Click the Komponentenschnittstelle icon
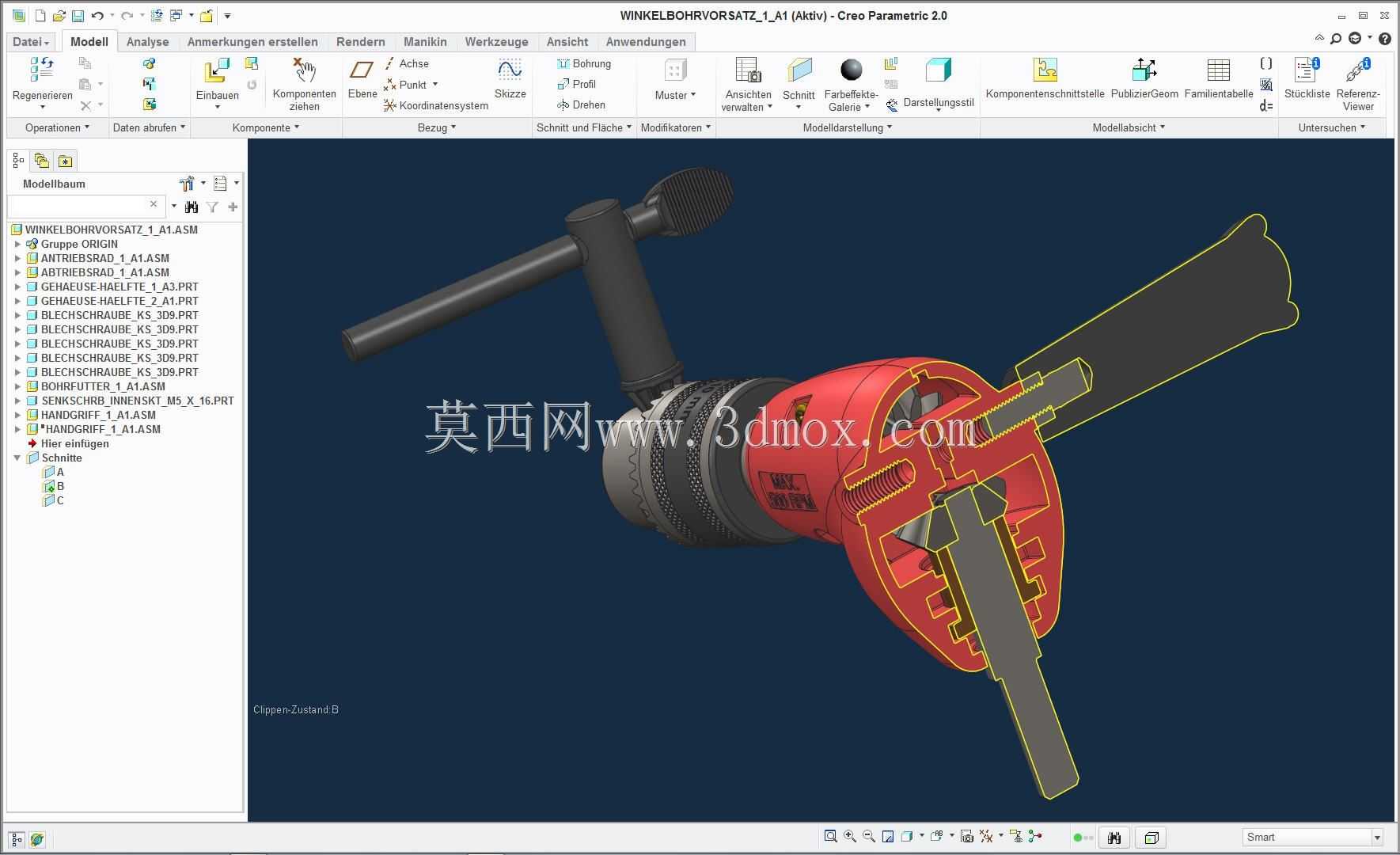This screenshot has height=855, width=1400. point(1045,70)
